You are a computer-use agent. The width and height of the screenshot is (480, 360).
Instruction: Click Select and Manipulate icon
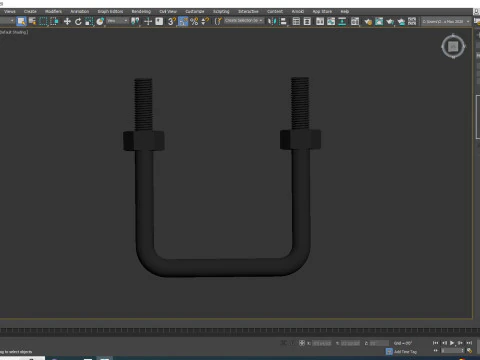tap(148, 21)
